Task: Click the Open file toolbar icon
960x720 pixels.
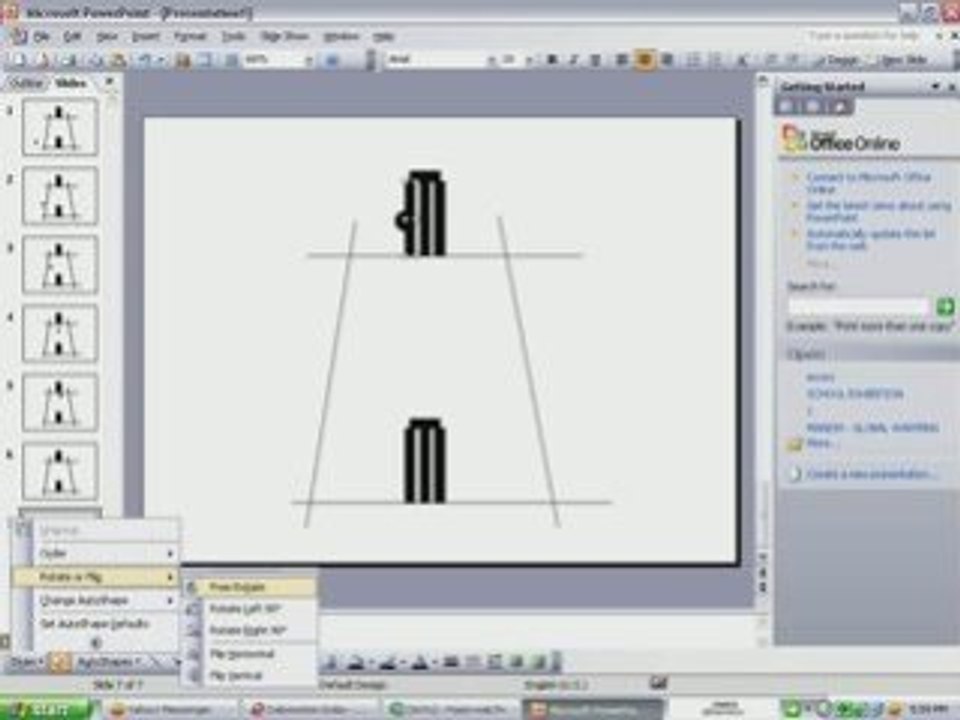Action: [x=41, y=59]
